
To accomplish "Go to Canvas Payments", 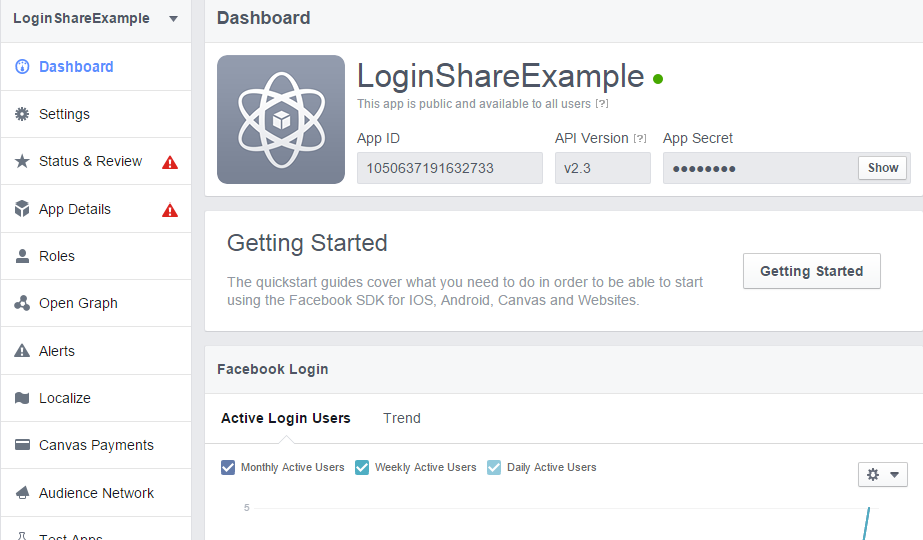I will tap(96, 445).
